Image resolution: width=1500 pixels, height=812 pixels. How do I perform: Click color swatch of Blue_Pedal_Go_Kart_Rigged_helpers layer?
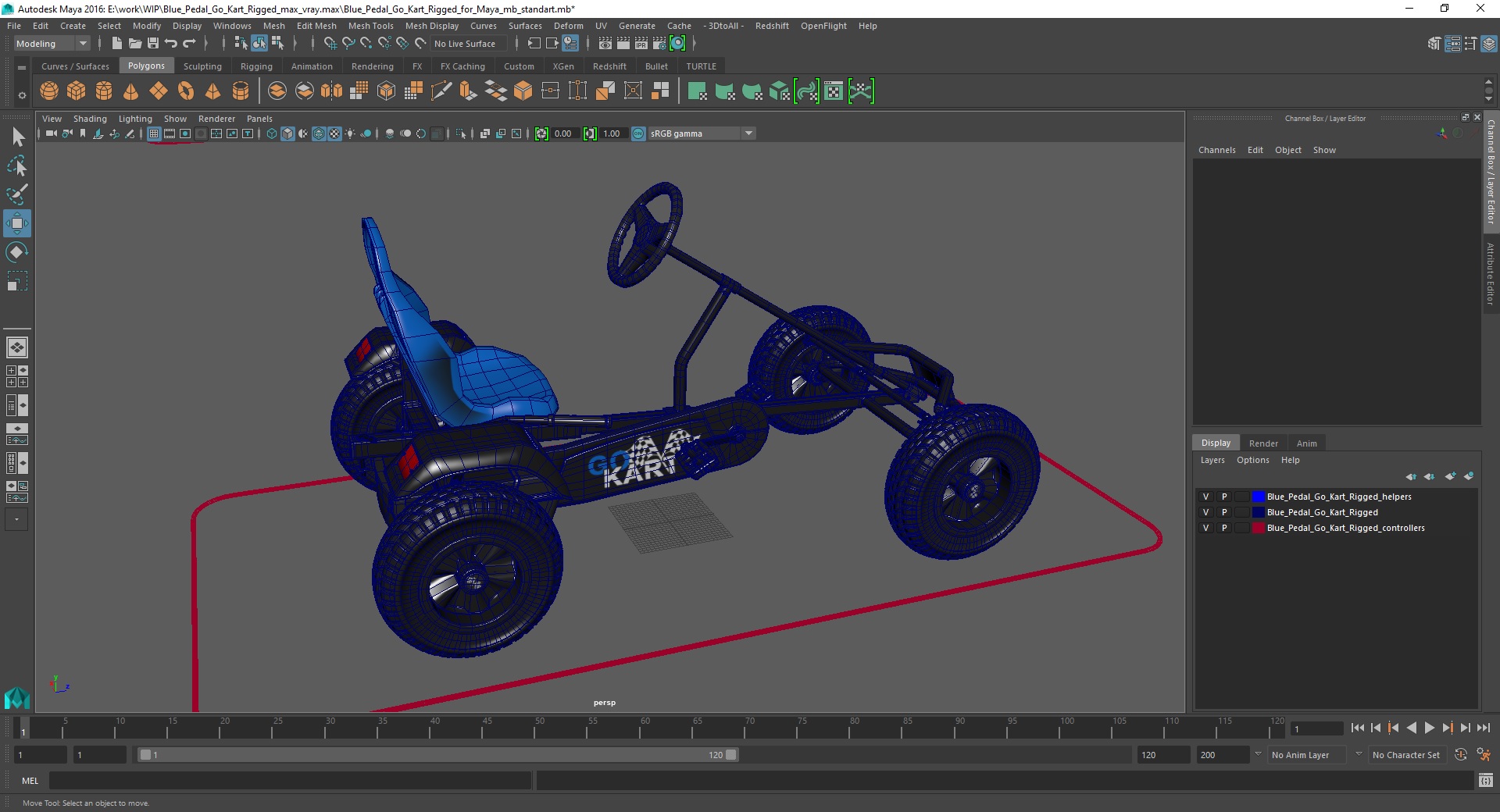click(x=1258, y=497)
